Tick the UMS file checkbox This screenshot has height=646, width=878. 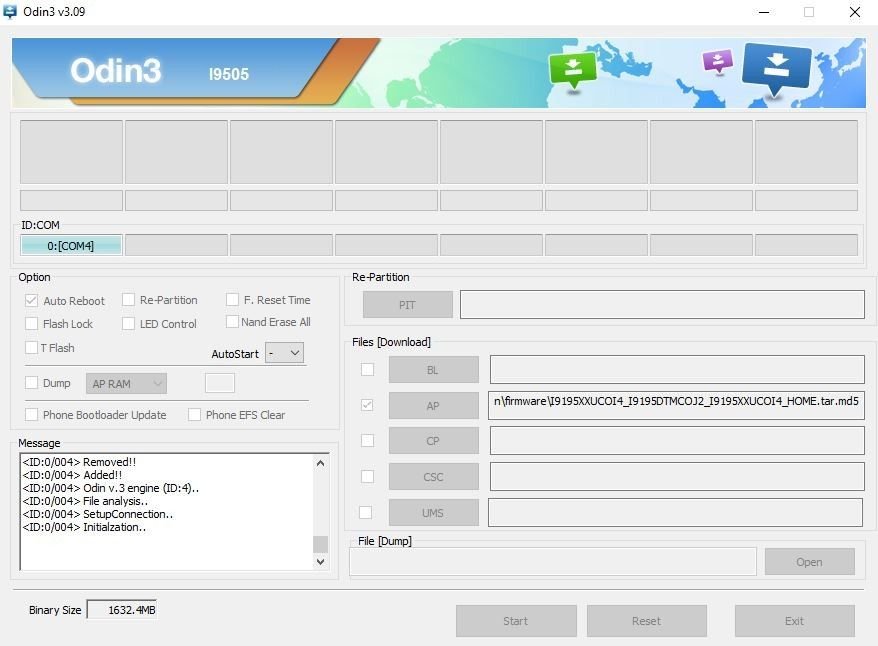click(365, 512)
